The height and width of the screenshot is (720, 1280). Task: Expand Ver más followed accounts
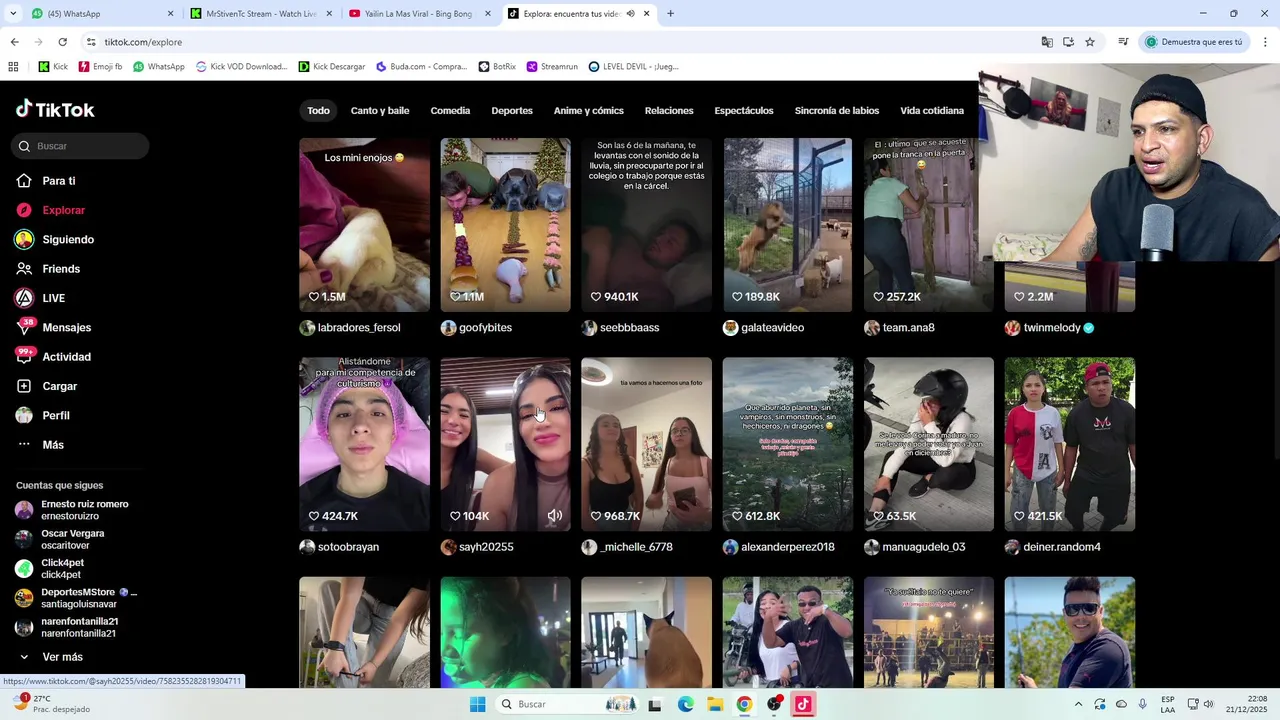click(62, 657)
